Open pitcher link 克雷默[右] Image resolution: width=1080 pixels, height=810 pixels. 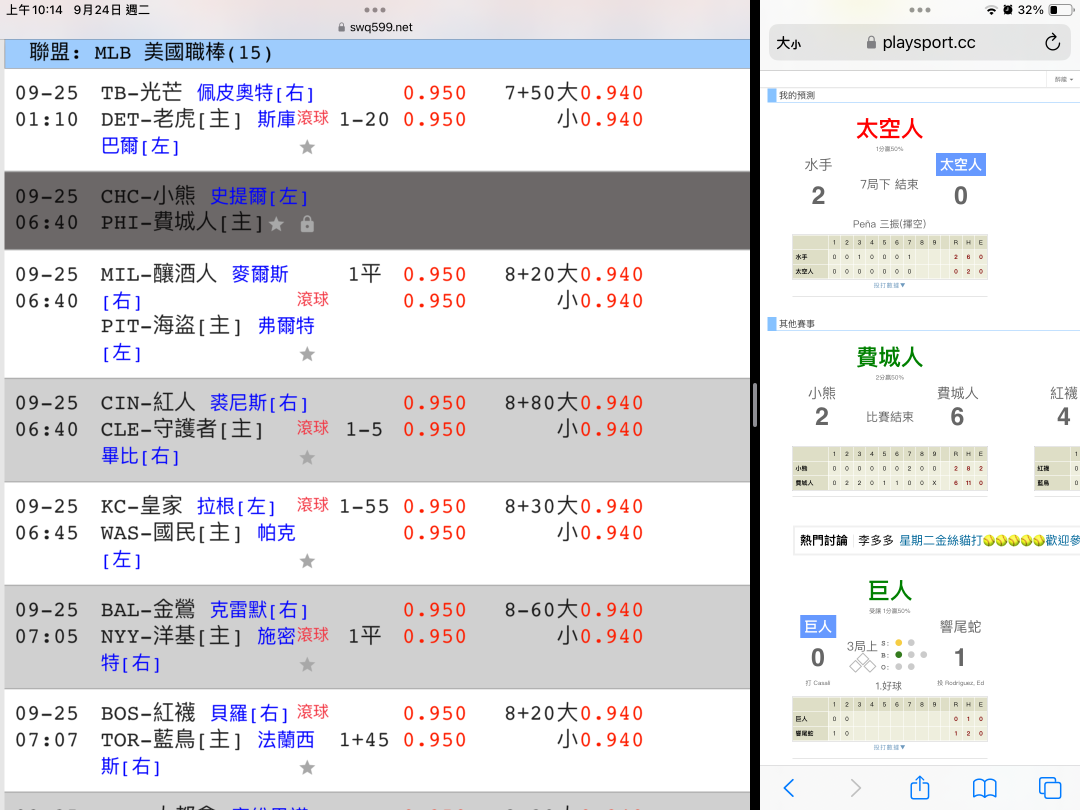pyautogui.click(x=259, y=610)
